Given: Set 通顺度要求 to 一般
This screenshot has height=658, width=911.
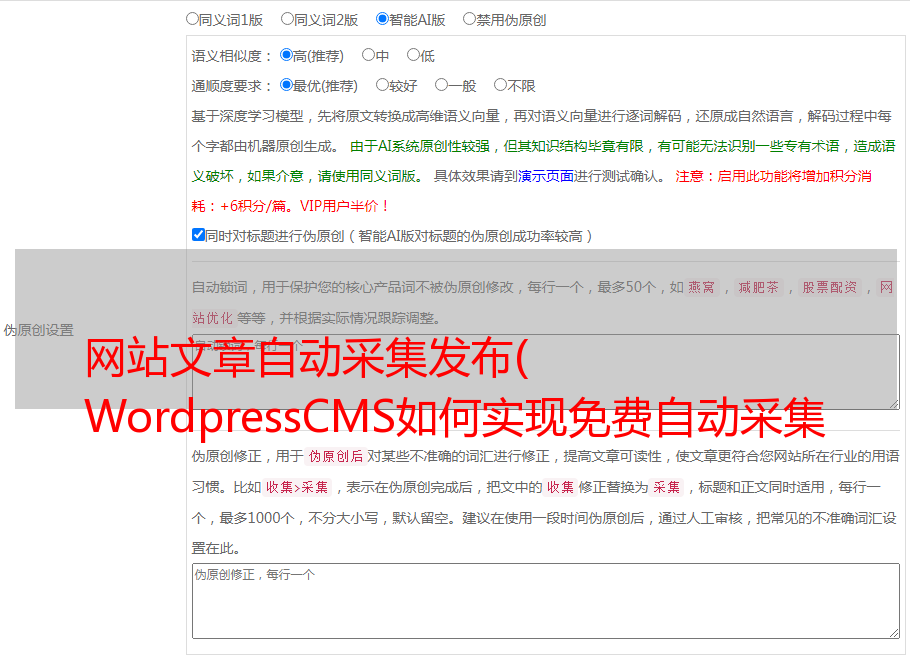Looking at the screenshot, I should 442,85.
